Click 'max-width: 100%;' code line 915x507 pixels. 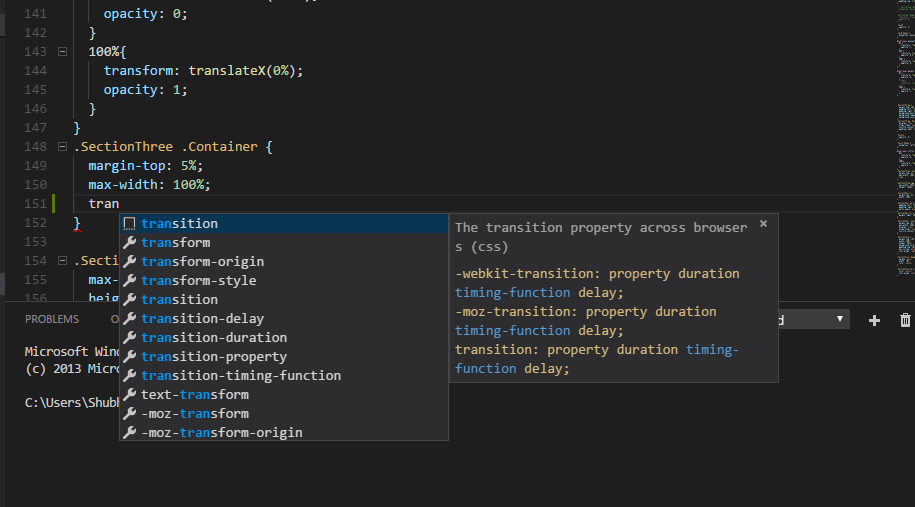coord(149,184)
